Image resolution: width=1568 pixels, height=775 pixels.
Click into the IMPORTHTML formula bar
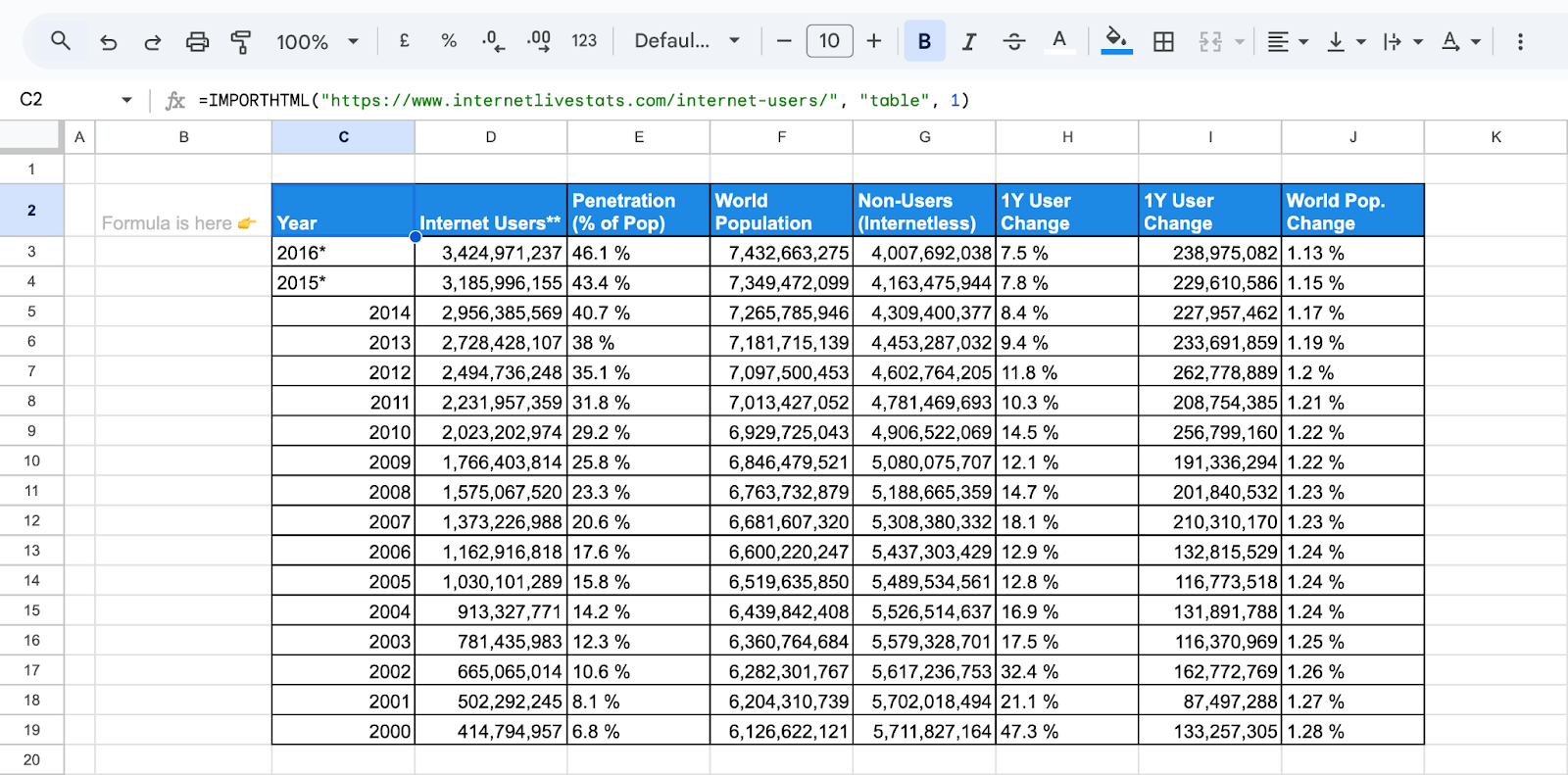click(872, 100)
